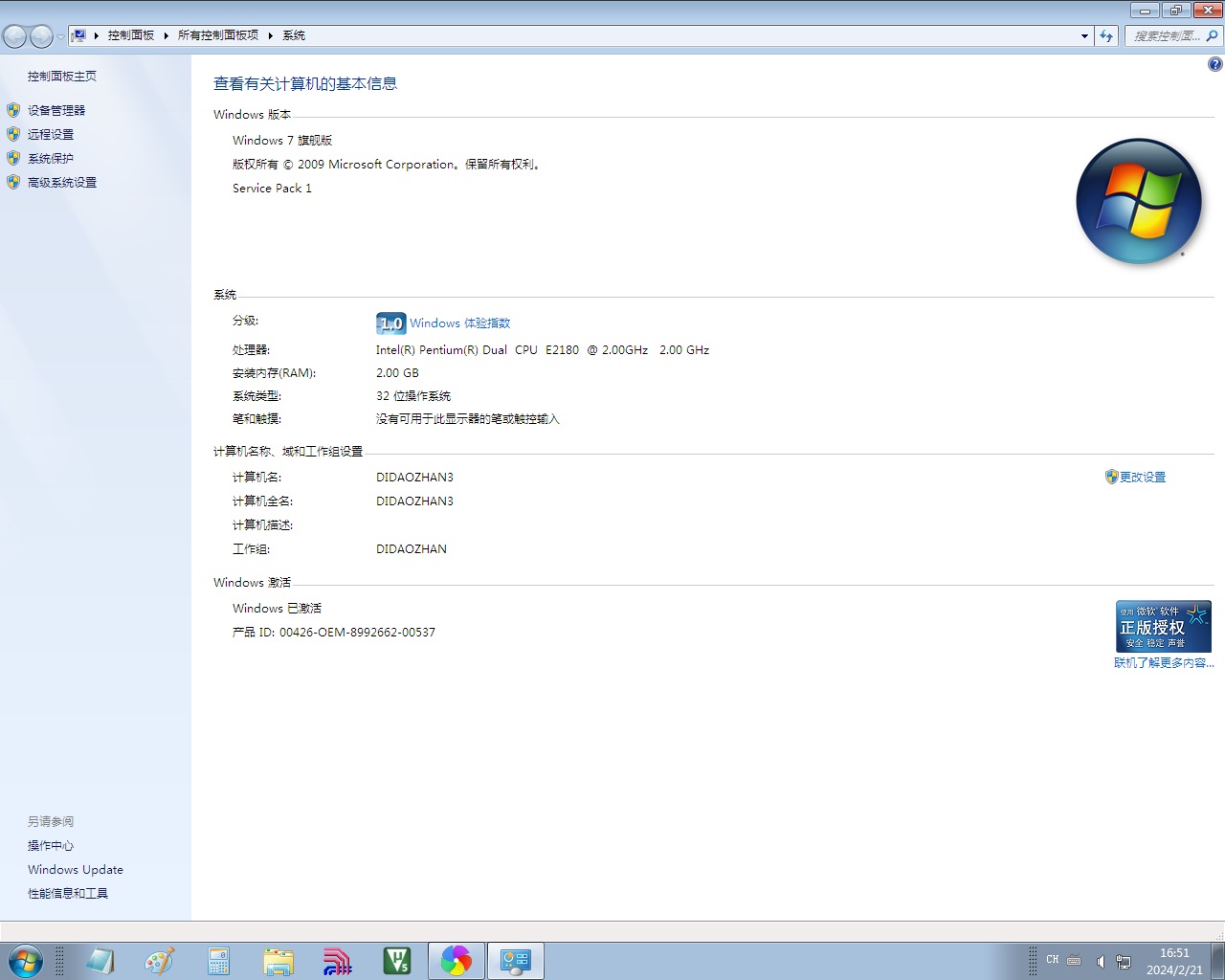Screen dimensions: 1225x980
Task: Open Windows Explorer folder icon in taskbar
Action: [x=278, y=961]
